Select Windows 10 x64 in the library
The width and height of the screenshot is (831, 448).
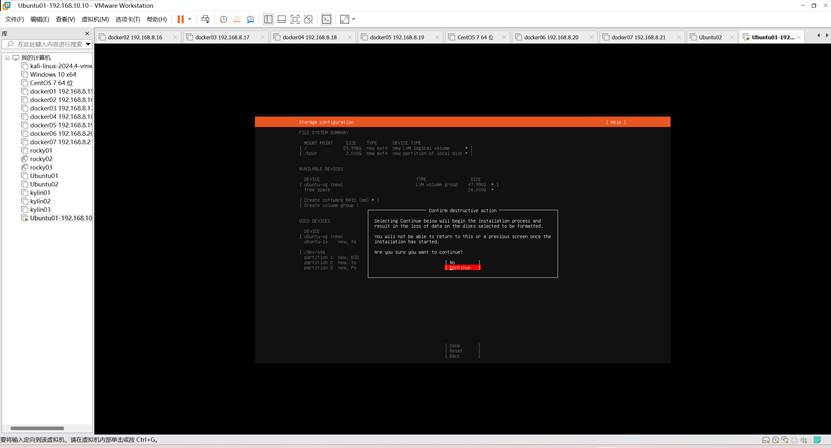49,74
